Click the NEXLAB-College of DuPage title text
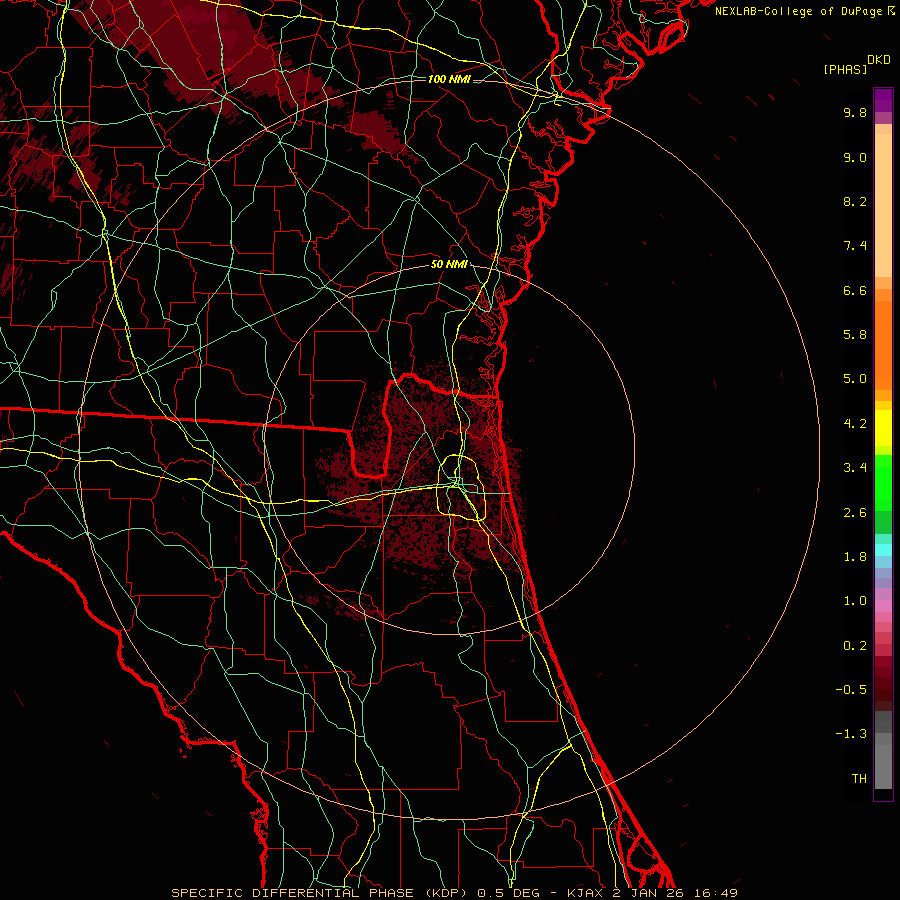This screenshot has height=900, width=900. 798,11
